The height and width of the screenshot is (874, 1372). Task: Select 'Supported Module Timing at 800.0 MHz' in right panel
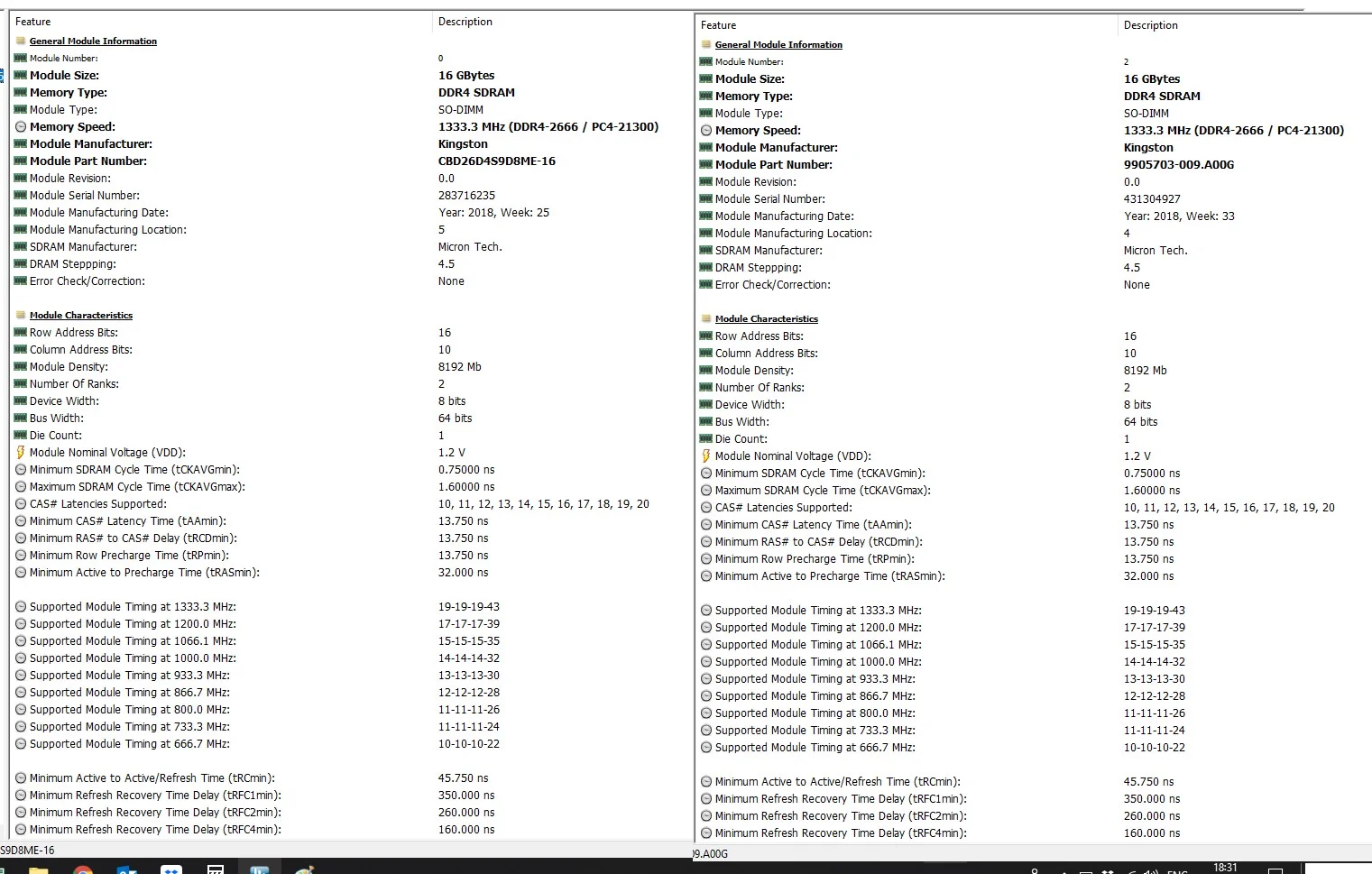tap(815, 713)
